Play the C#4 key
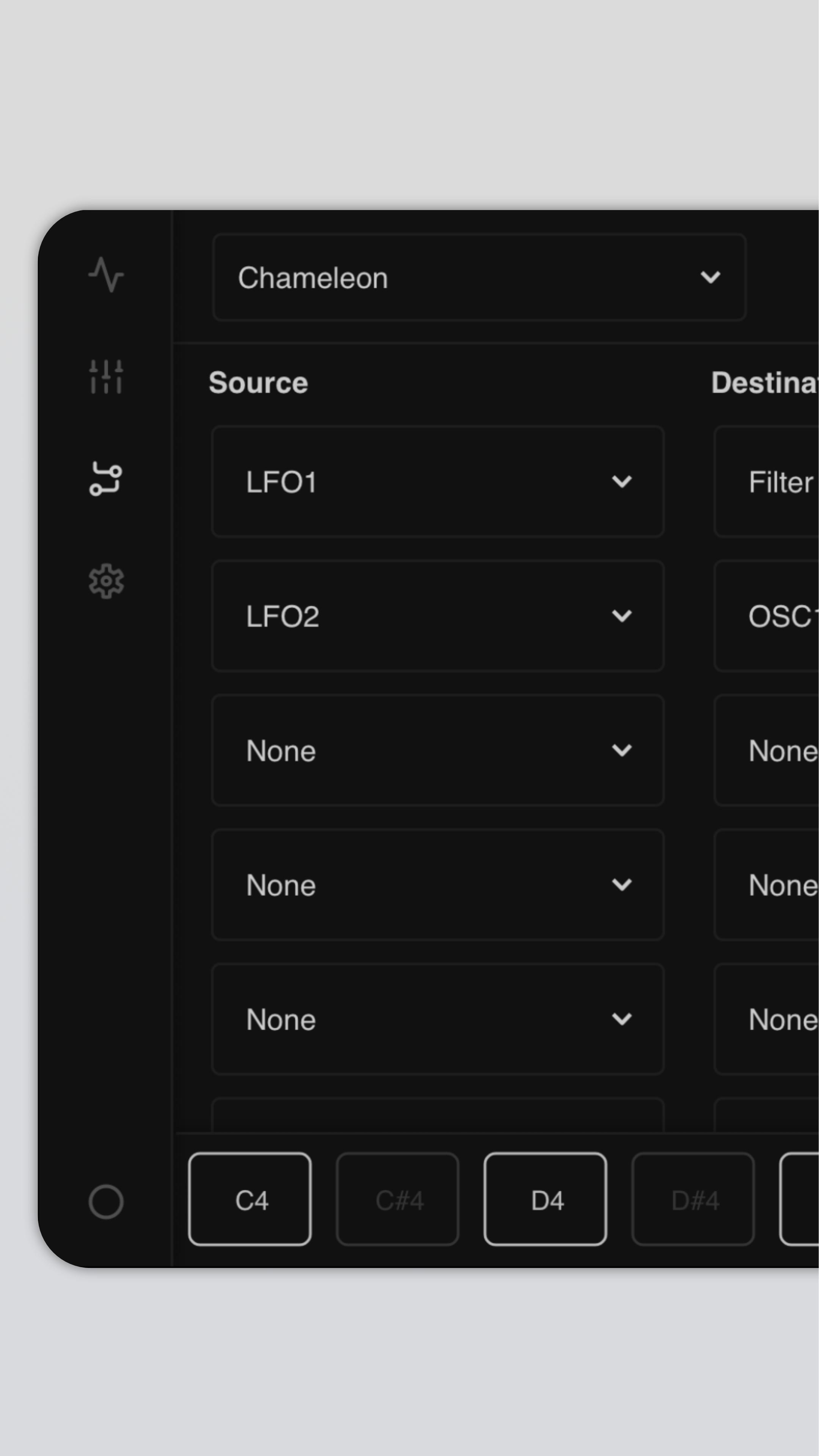The height and width of the screenshot is (1456, 819). 397,1199
